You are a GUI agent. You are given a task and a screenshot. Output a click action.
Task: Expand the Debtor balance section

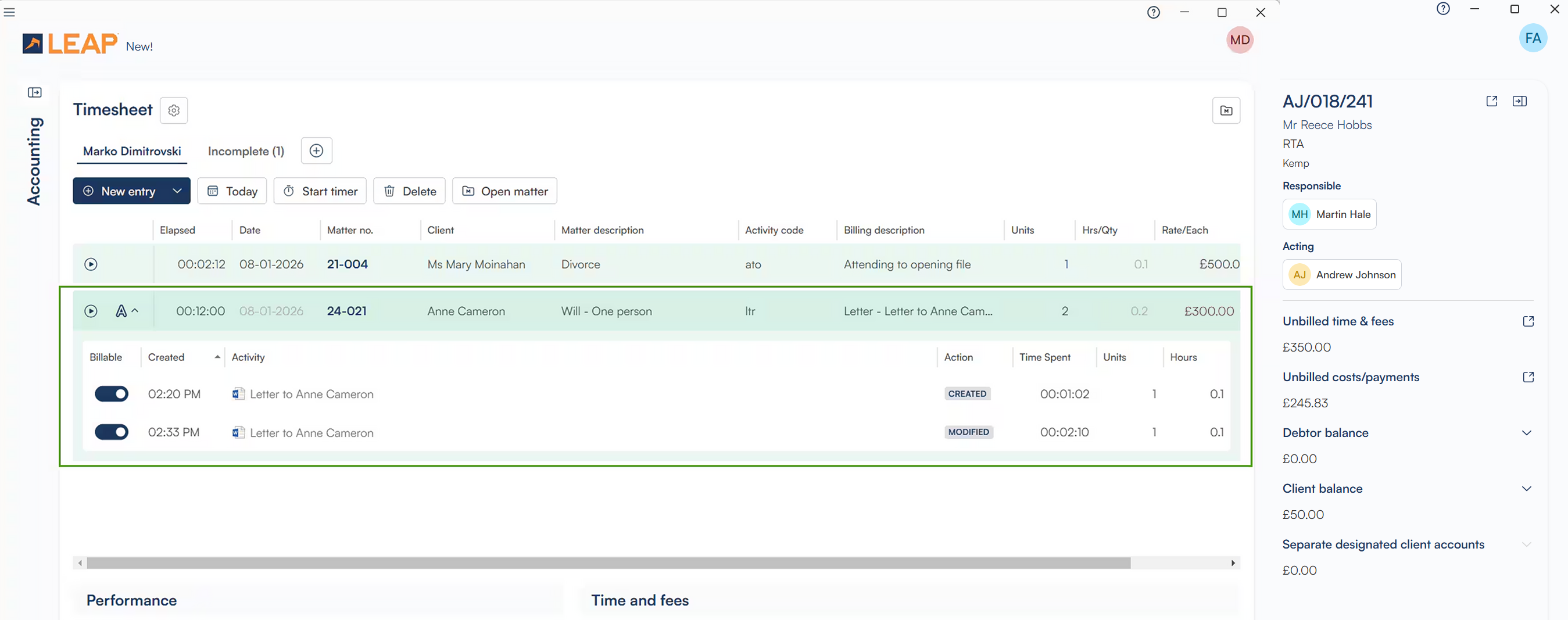[x=1526, y=433]
